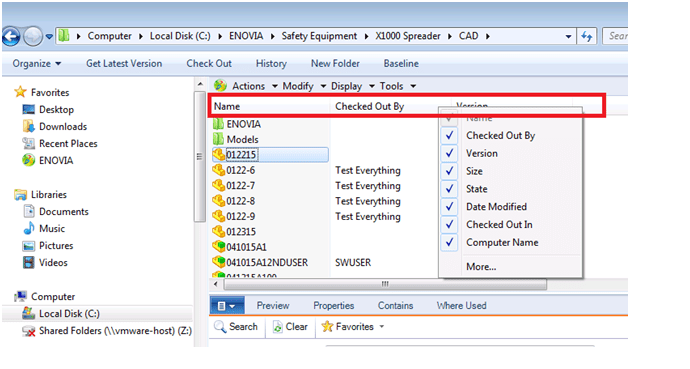
Task: Click the Recent Places icon
Action: [29, 143]
